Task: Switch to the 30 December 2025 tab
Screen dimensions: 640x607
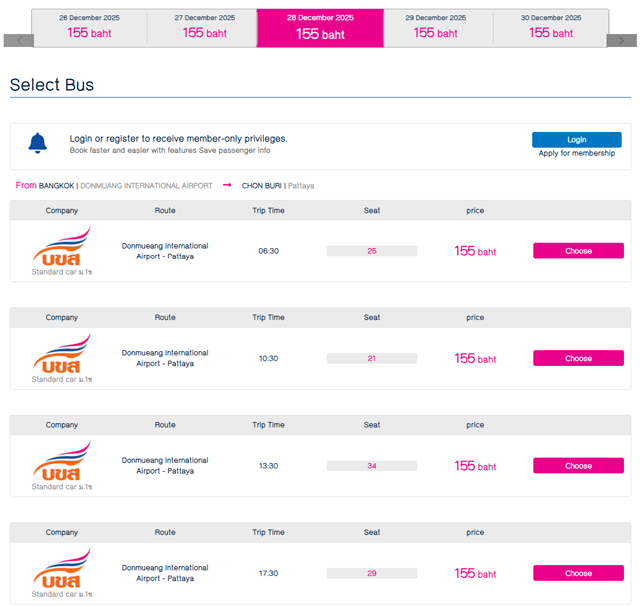Action: (551, 27)
